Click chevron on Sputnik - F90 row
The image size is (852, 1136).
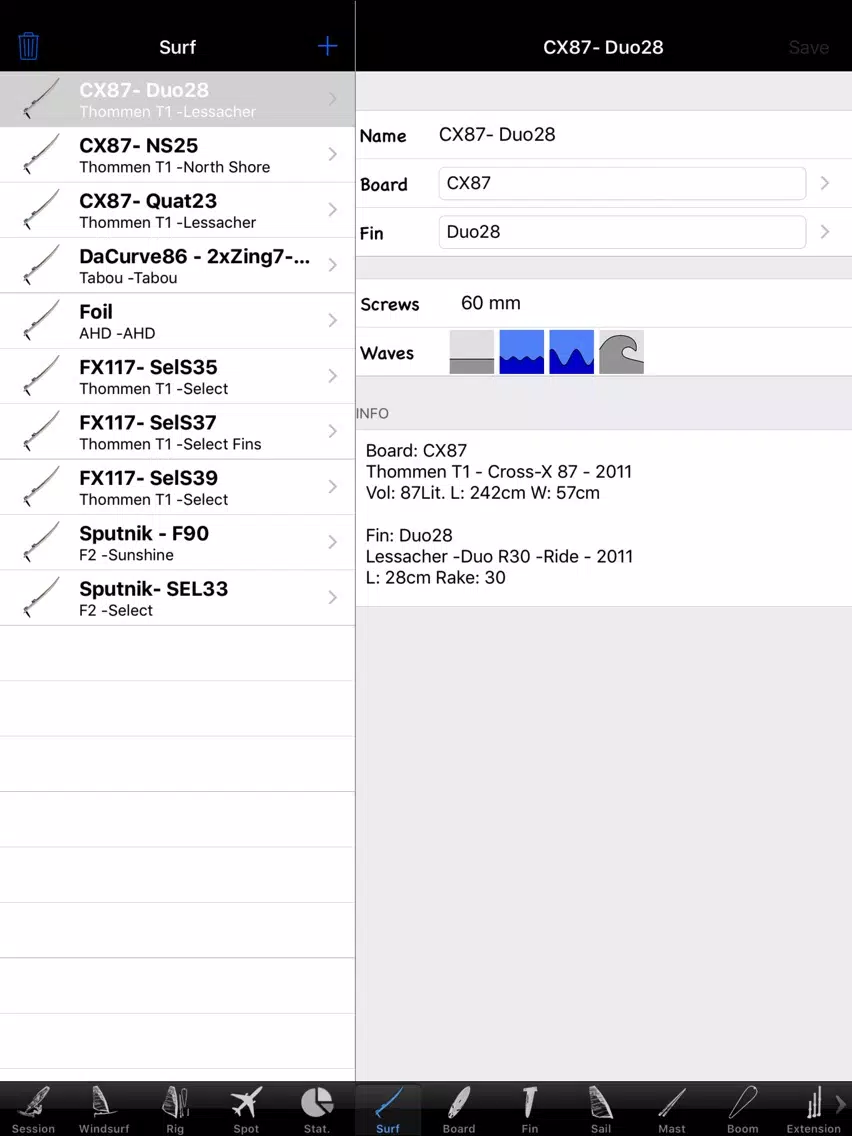tap(333, 543)
